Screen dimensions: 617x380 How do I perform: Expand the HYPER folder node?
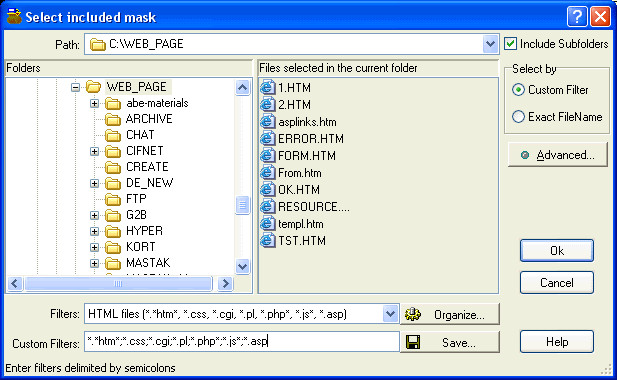tap(94, 231)
